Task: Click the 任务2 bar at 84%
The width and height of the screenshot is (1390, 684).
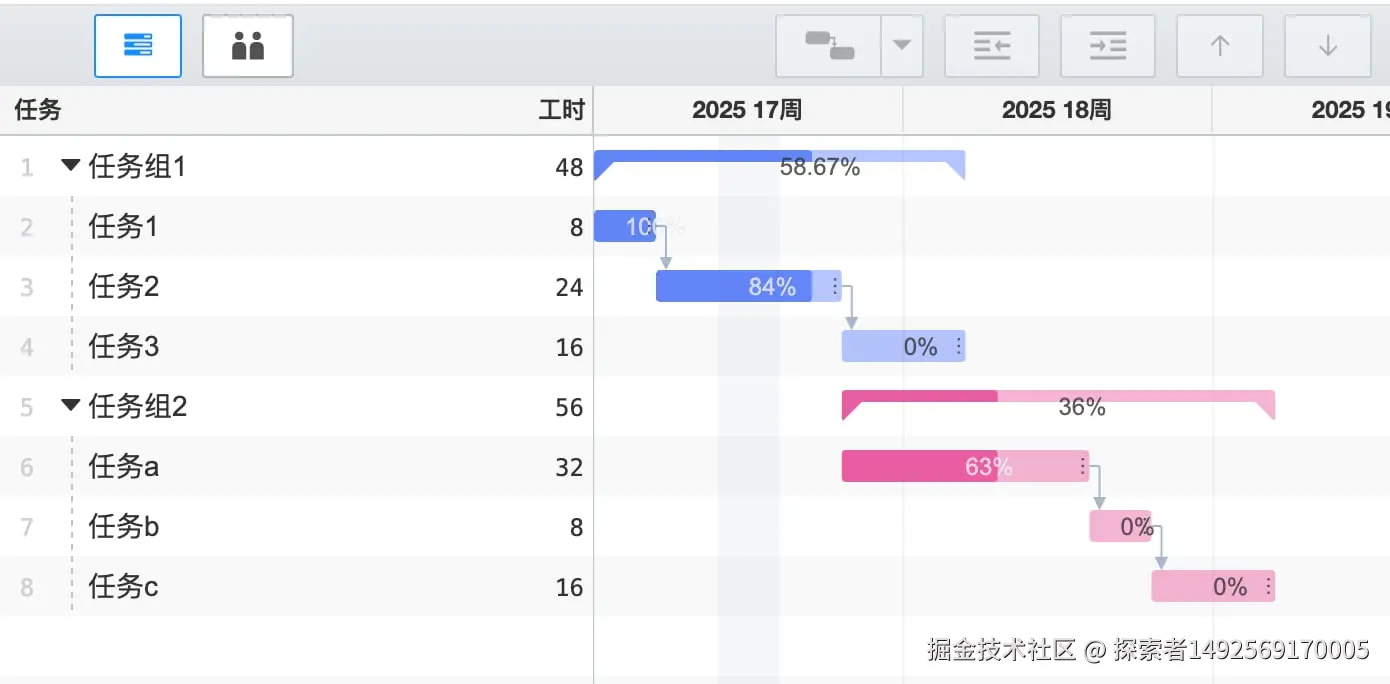Action: (x=740, y=287)
